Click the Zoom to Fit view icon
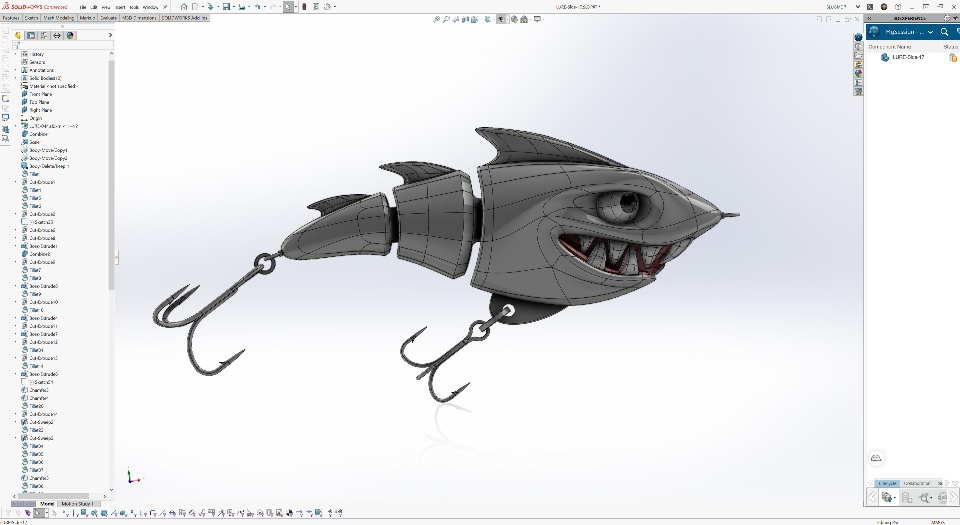Image resolution: width=960 pixels, height=525 pixels. [x=439, y=19]
